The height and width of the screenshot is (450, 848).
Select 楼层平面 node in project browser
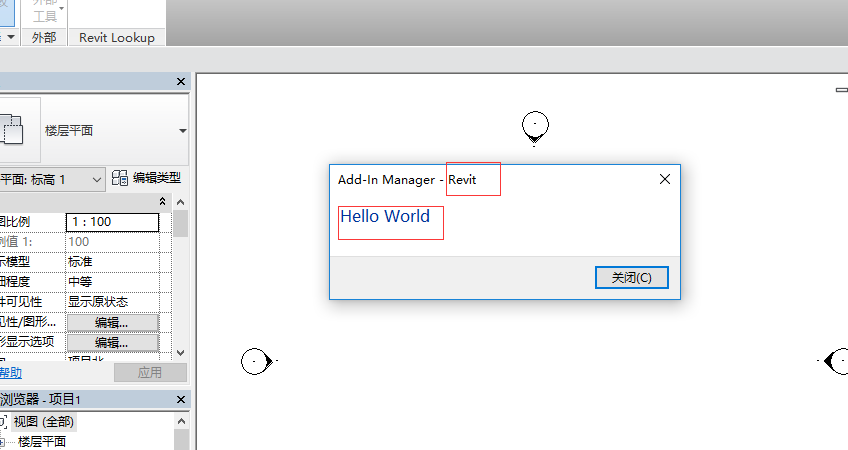click(x=42, y=441)
